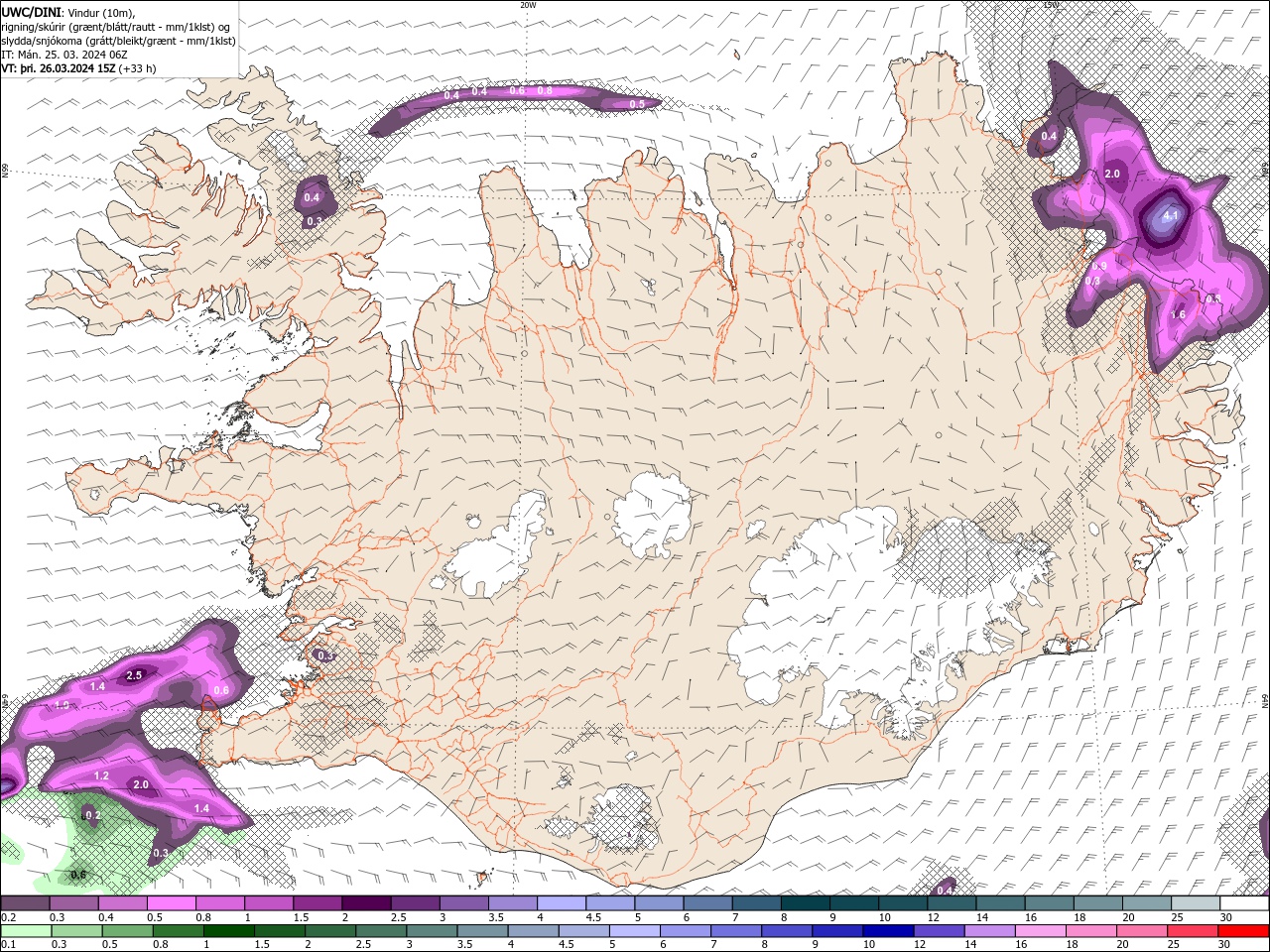The width and height of the screenshot is (1270, 952).
Task: Click the snow legend swatch labelled 0.5
Action: (171, 903)
